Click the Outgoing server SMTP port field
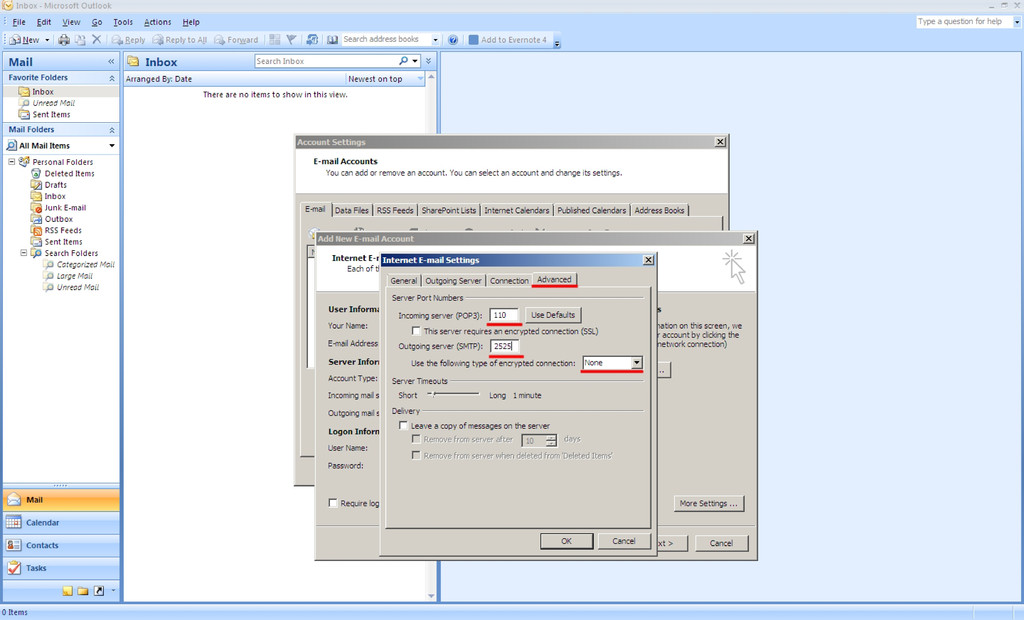1024x620 pixels. [504, 346]
